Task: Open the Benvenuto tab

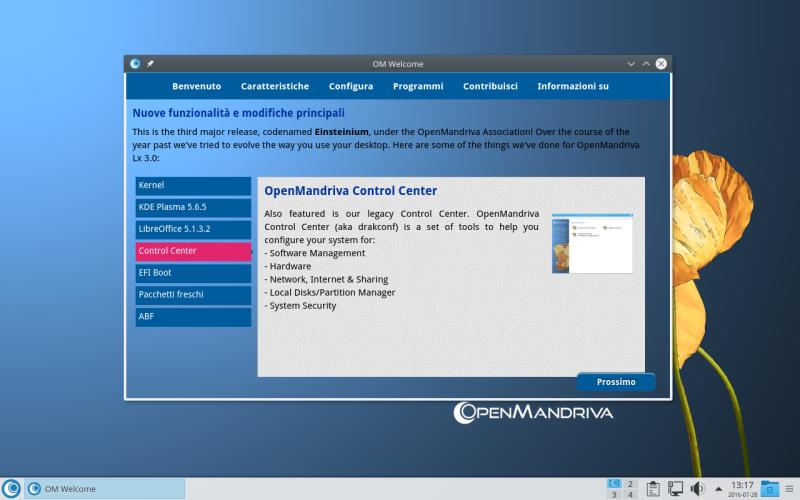Action: pyautogui.click(x=196, y=86)
